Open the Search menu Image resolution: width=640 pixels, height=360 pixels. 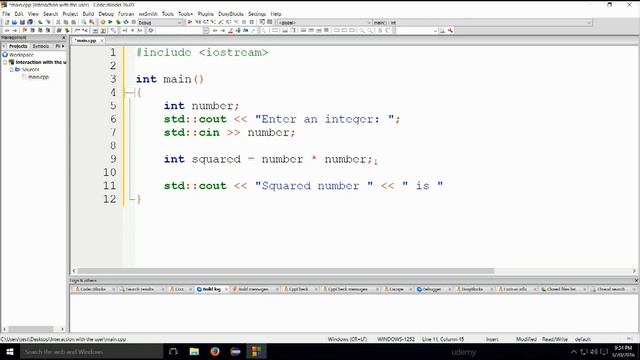(51, 14)
